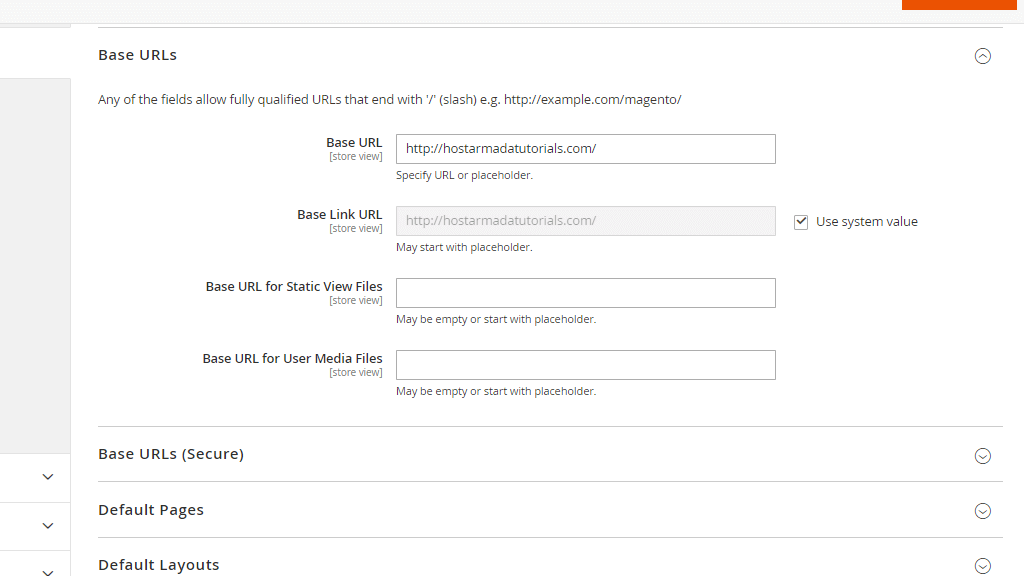Expand the Default Pages section
The width and height of the screenshot is (1024, 576).
coord(151,509)
